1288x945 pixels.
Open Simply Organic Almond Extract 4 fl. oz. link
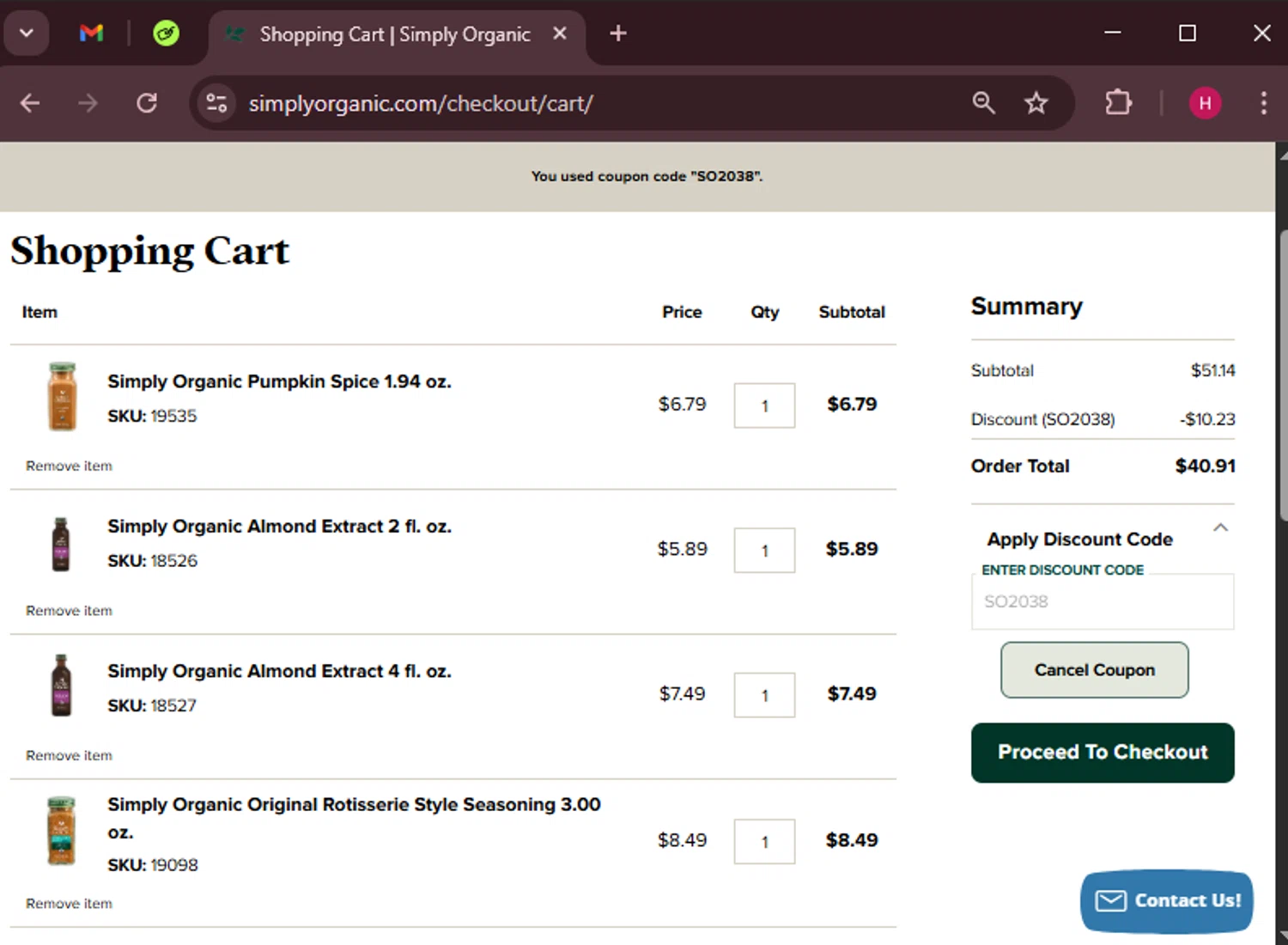point(279,671)
